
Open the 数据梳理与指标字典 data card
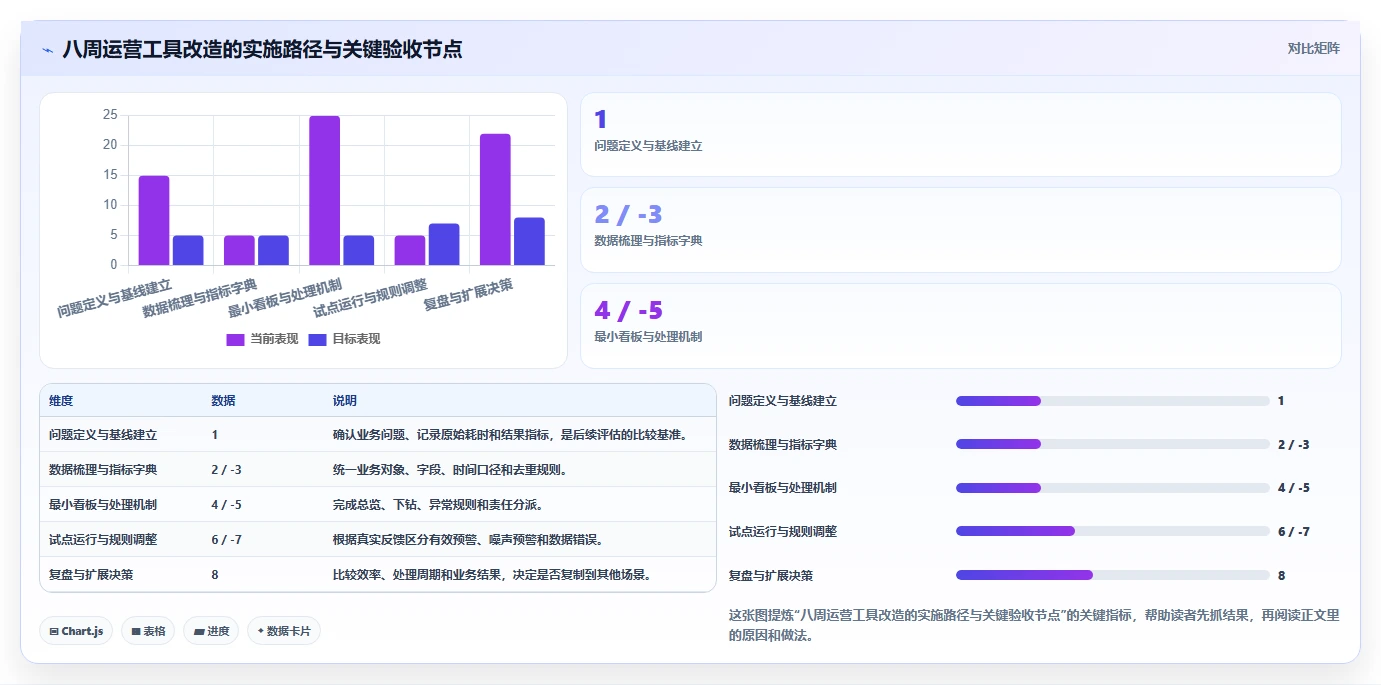tap(960, 230)
